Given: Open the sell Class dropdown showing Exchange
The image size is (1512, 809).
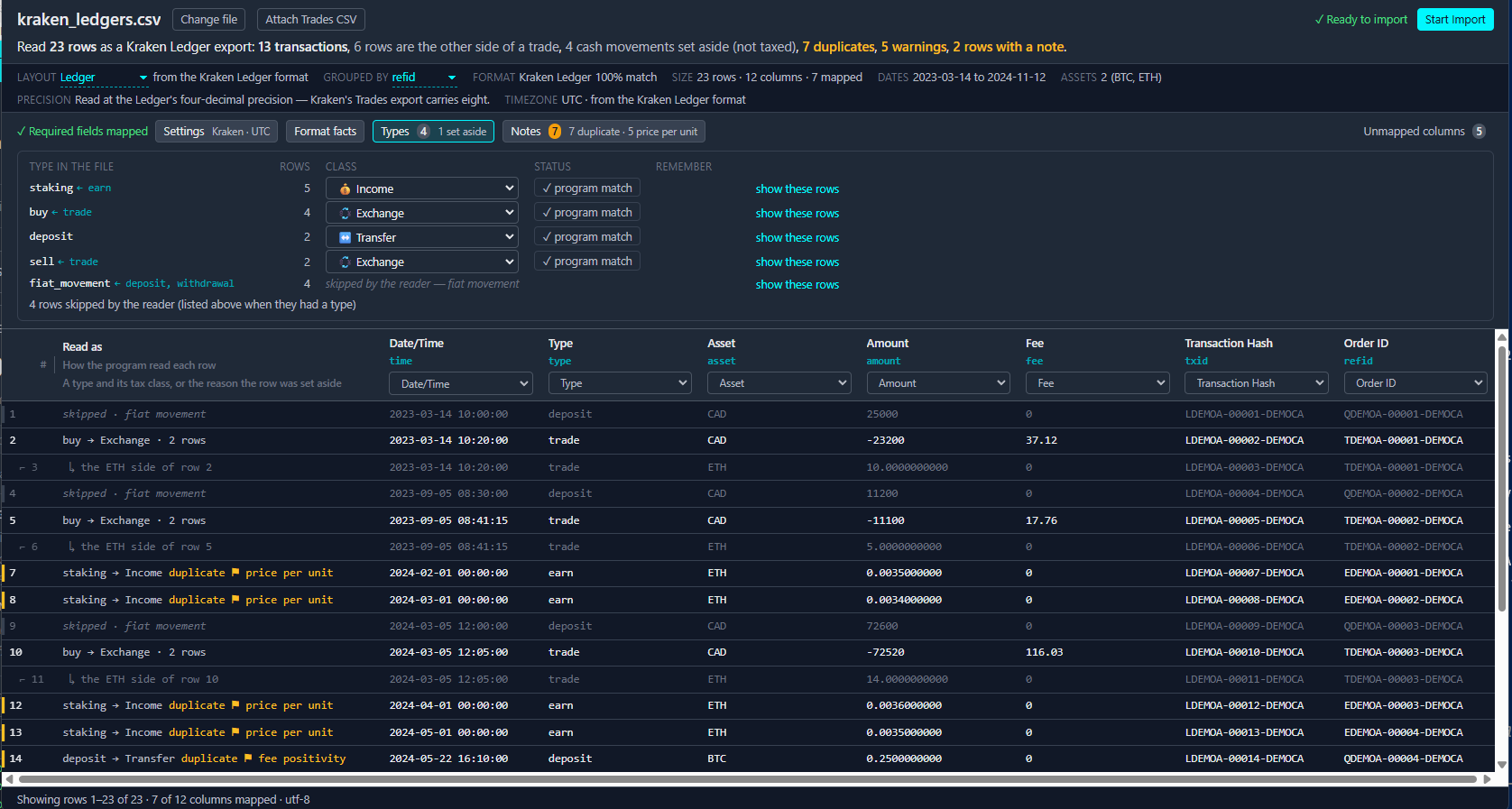Looking at the screenshot, I should pyautogui.click(x=421, y=262).
